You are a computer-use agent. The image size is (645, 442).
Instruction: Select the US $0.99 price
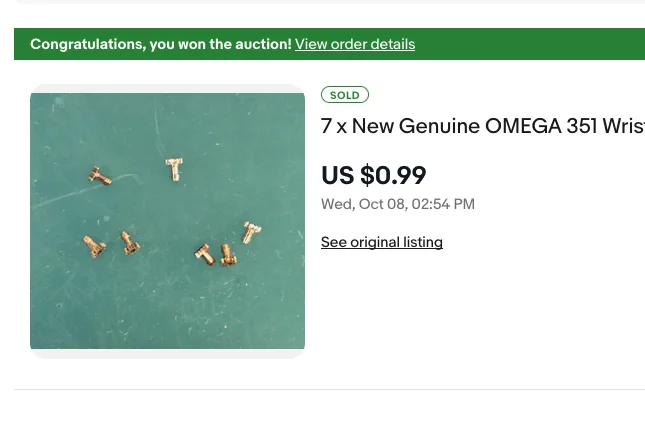pos(373,175)
